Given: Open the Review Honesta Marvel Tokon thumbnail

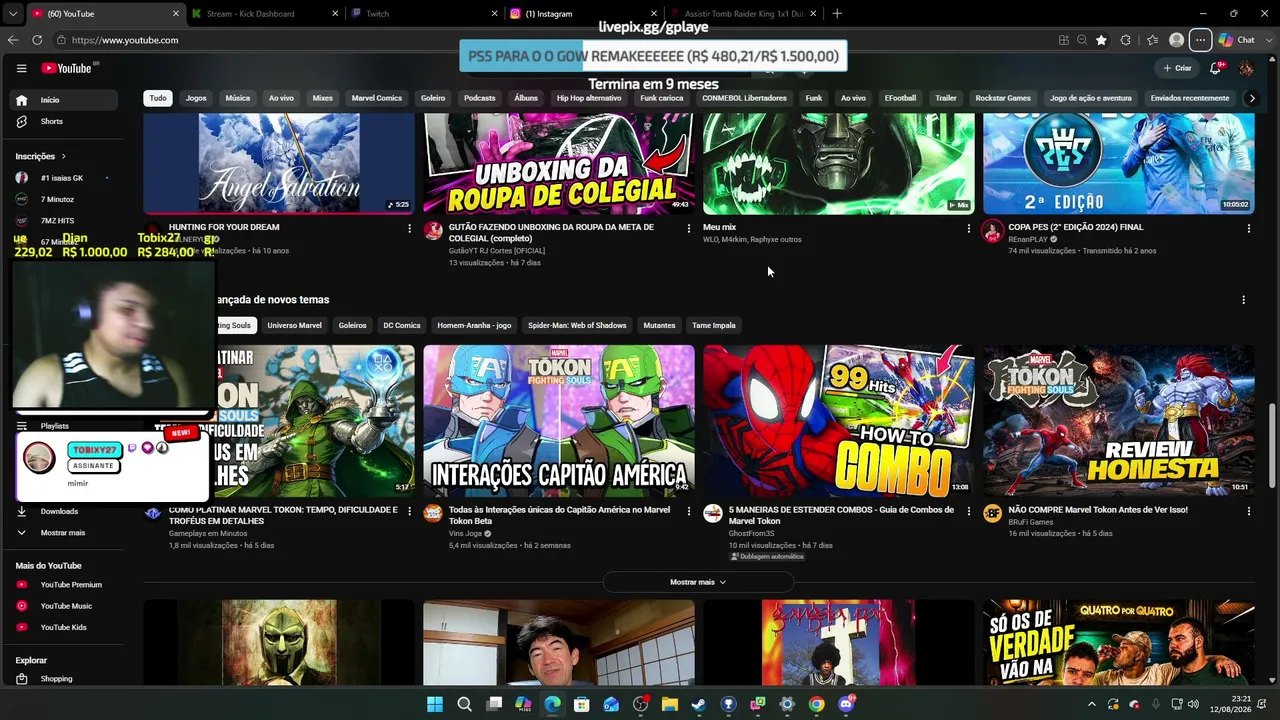Looking at the screenshot, I should pyautogui.click(x=1119, y=421).
